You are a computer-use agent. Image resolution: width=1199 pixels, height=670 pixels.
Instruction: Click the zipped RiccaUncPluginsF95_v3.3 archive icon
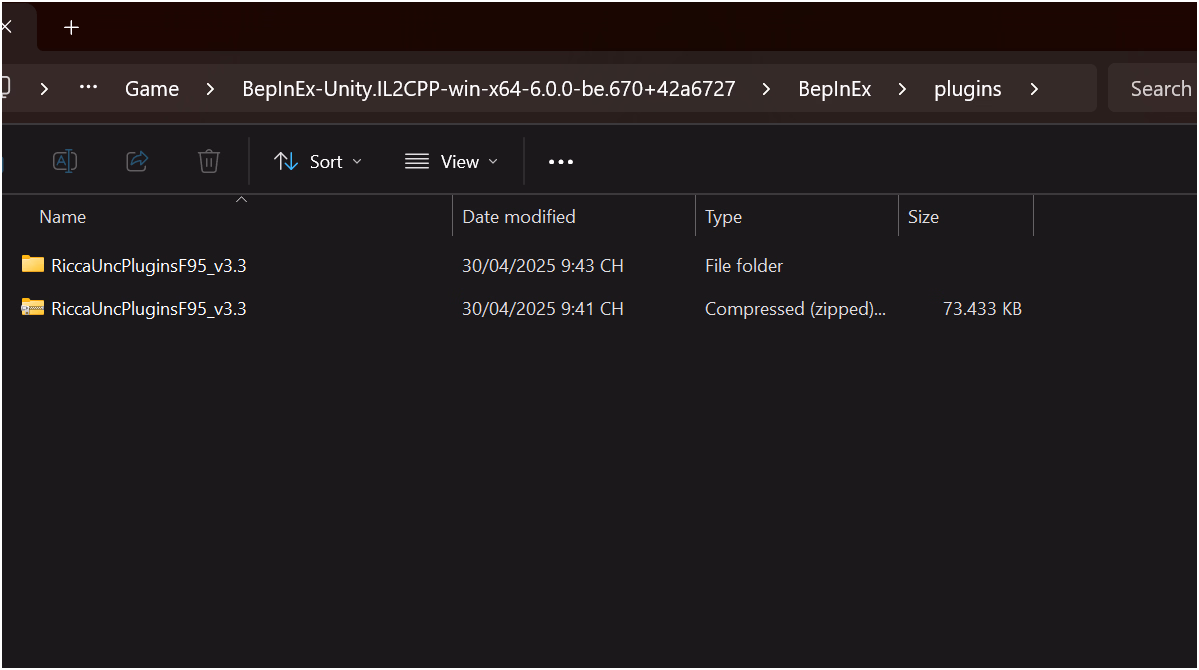pyautogui.click(x=33, y=309)
